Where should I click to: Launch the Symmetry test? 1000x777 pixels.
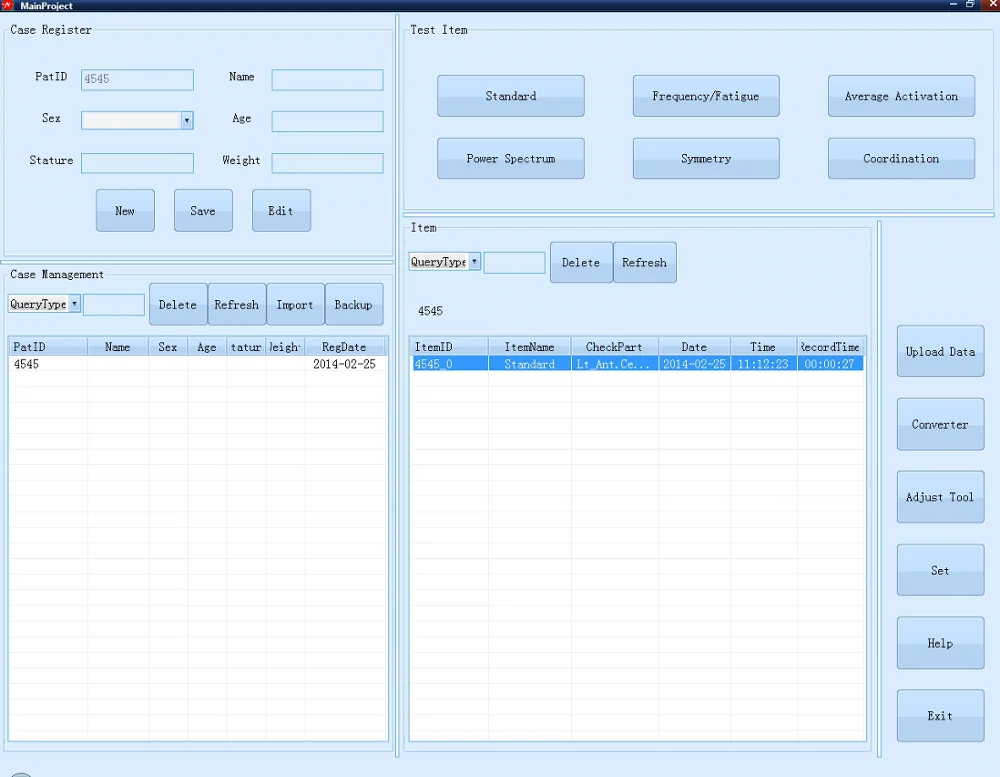(x=705, y=158)
